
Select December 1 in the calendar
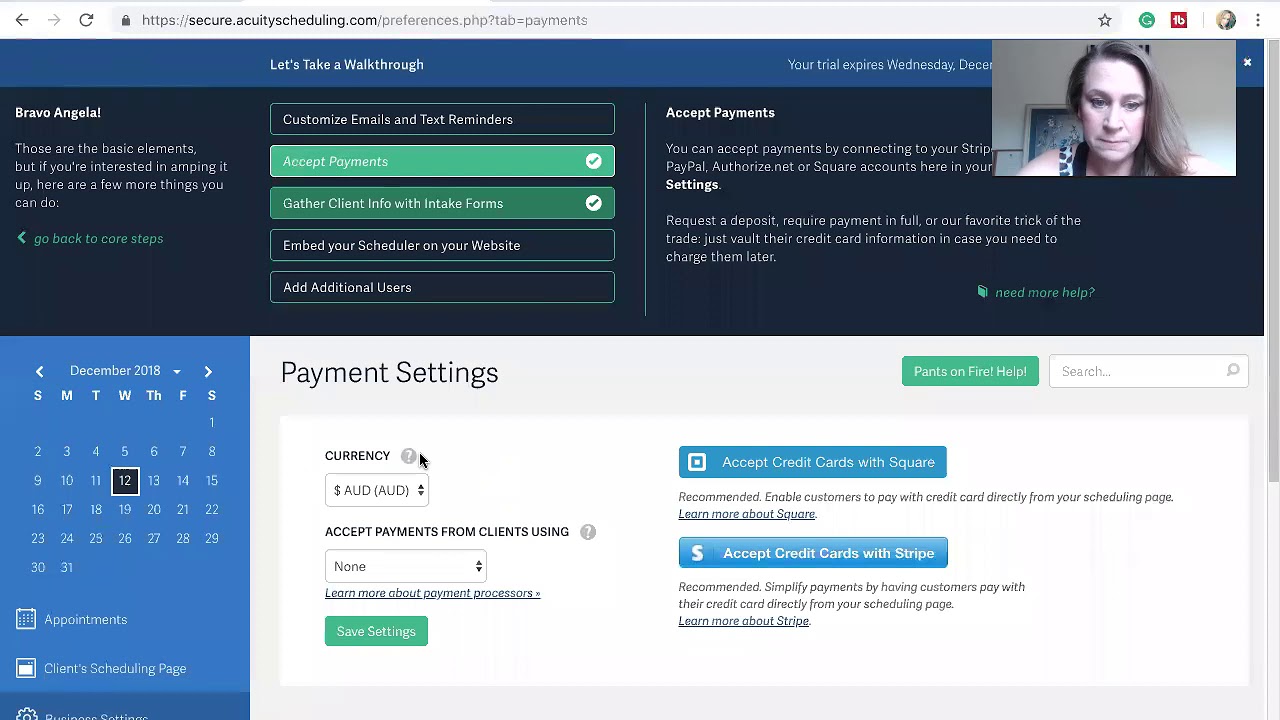(212, 422)
